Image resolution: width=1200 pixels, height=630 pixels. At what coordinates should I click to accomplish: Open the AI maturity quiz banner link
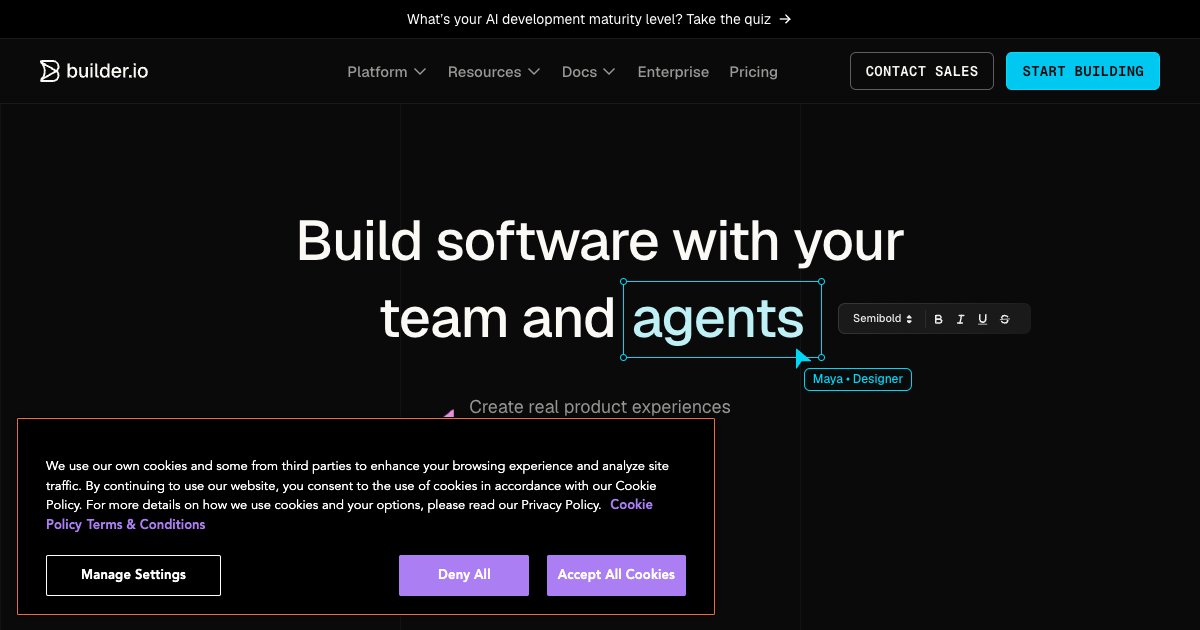click(599, 19)
